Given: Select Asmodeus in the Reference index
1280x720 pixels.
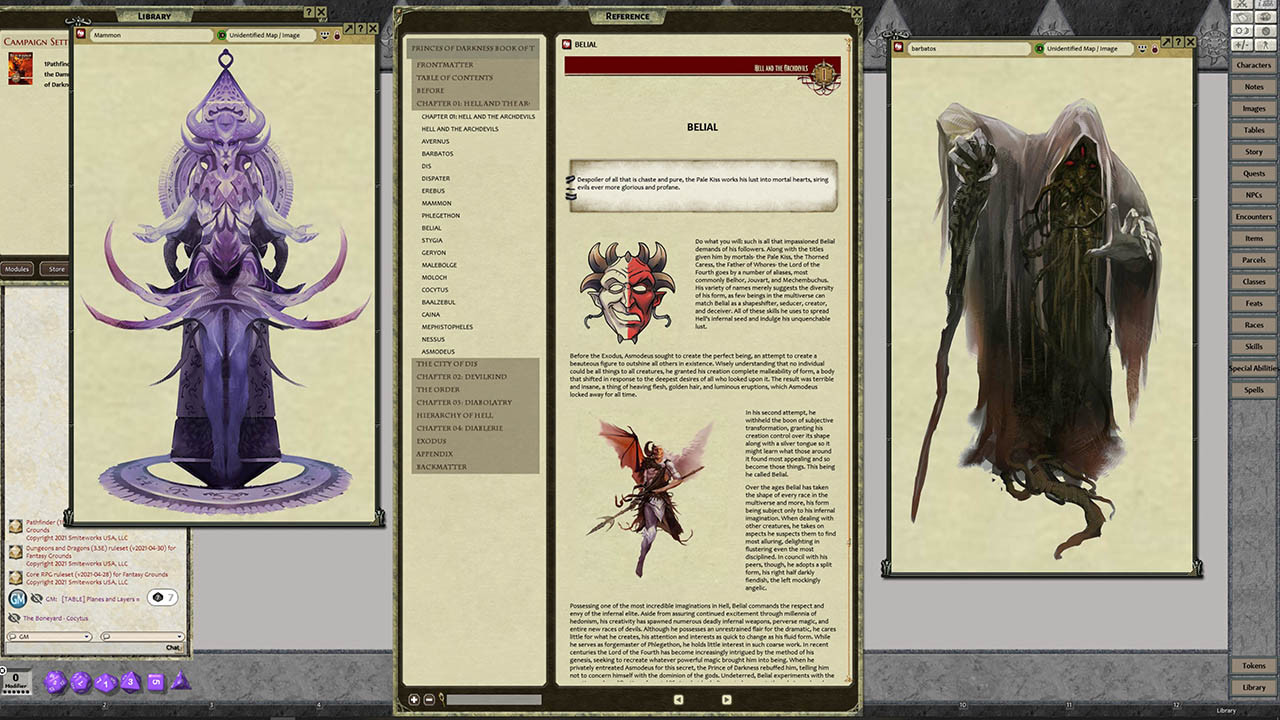Looking at the screenshot, I should tap(438, 352).
